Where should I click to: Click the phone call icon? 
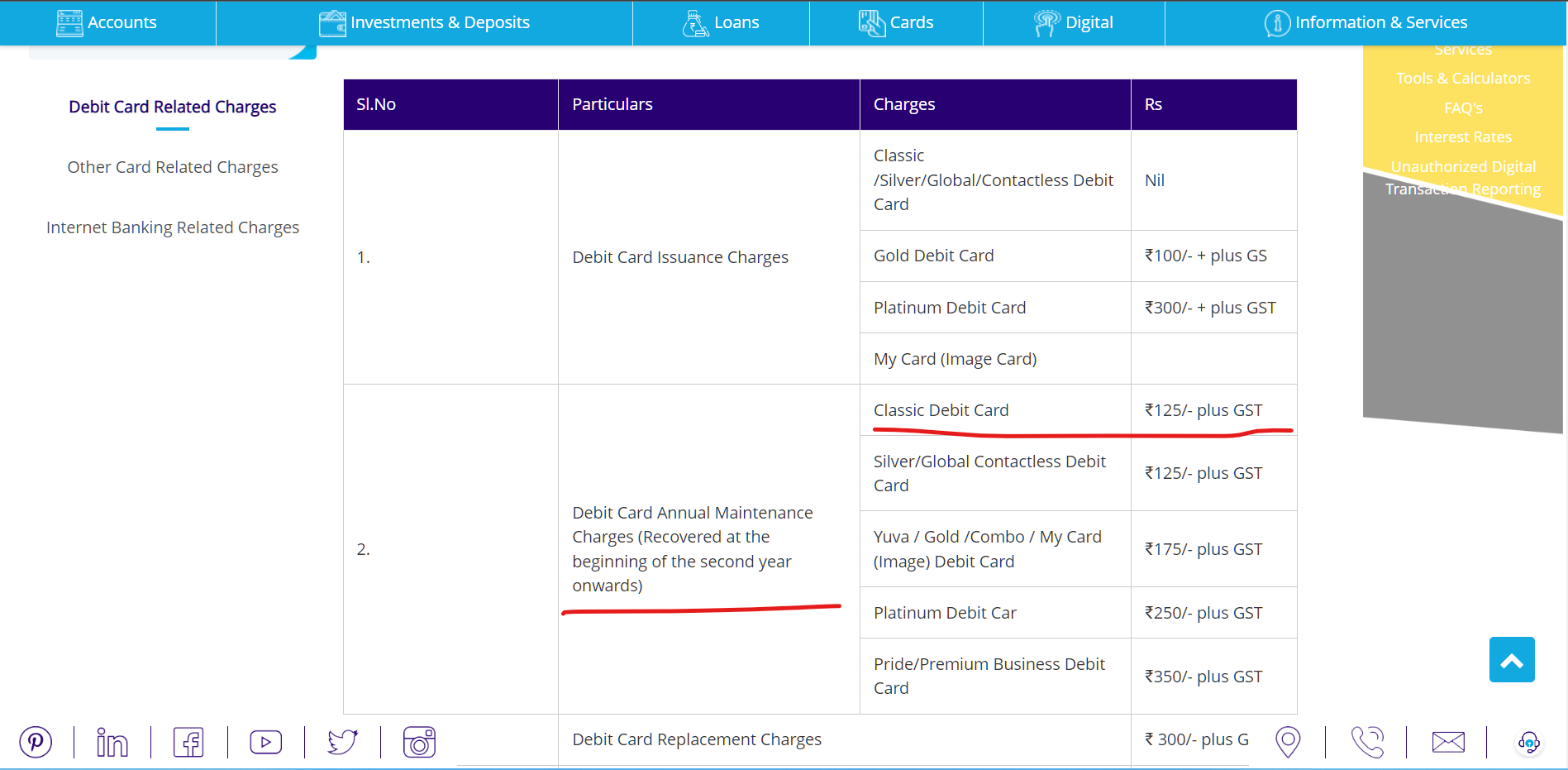[1367, 742]
